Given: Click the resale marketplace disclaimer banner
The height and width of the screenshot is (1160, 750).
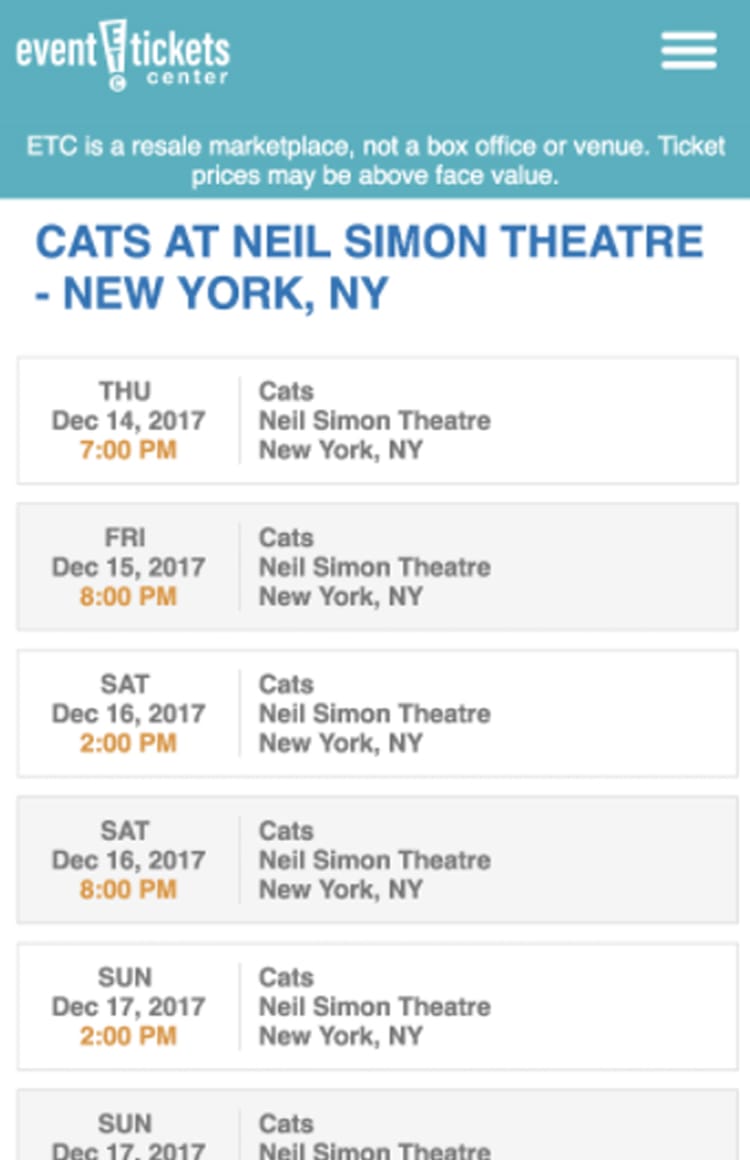Looking at the screenshot, I should [x=375, y=160].
